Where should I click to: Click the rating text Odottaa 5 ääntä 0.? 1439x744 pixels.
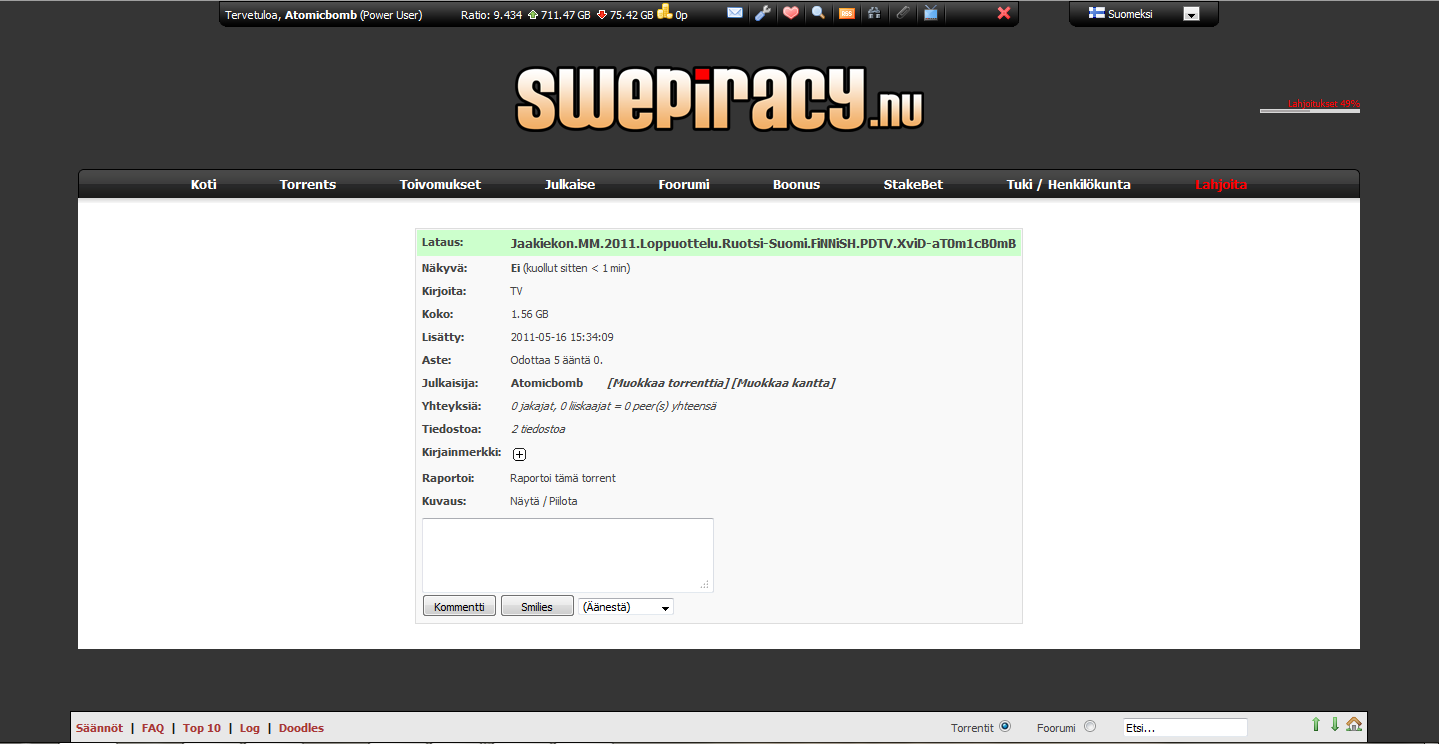coord(557,360)
